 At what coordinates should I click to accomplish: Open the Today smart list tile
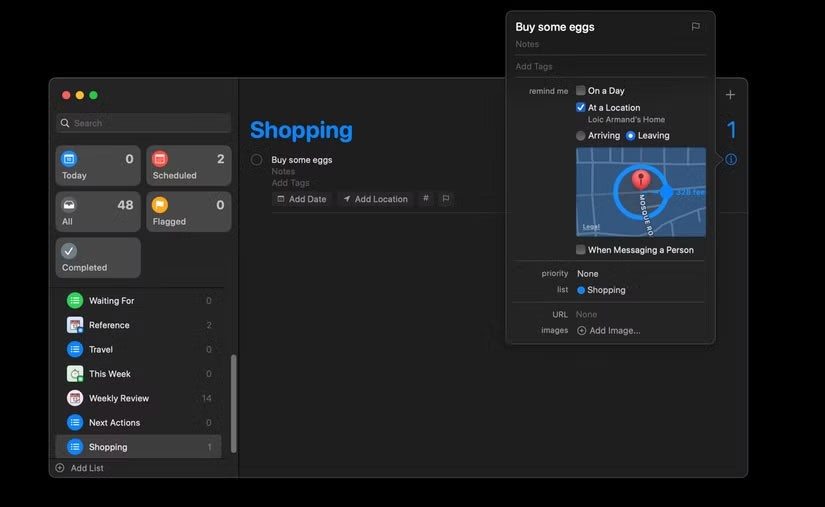(x=98, y=165)
